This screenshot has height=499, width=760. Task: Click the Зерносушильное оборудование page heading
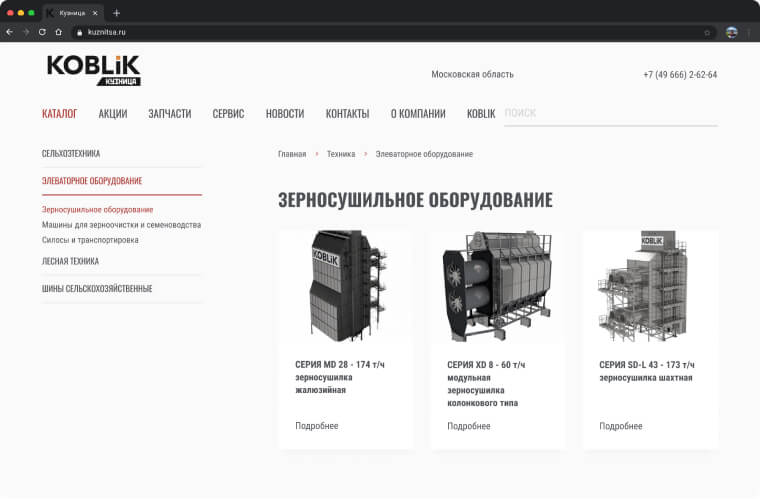tap(415, 200)
